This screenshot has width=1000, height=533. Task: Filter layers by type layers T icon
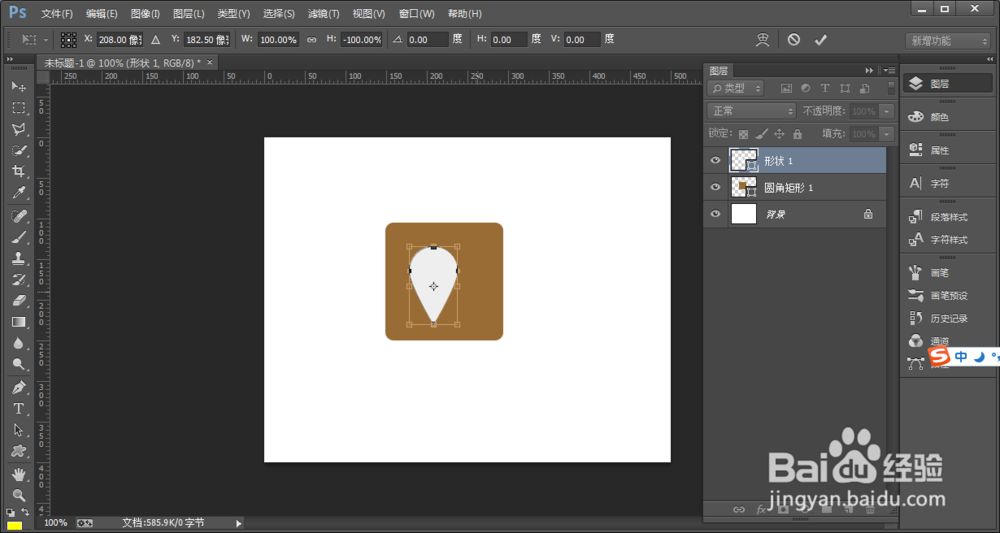(x=825, y=88)
